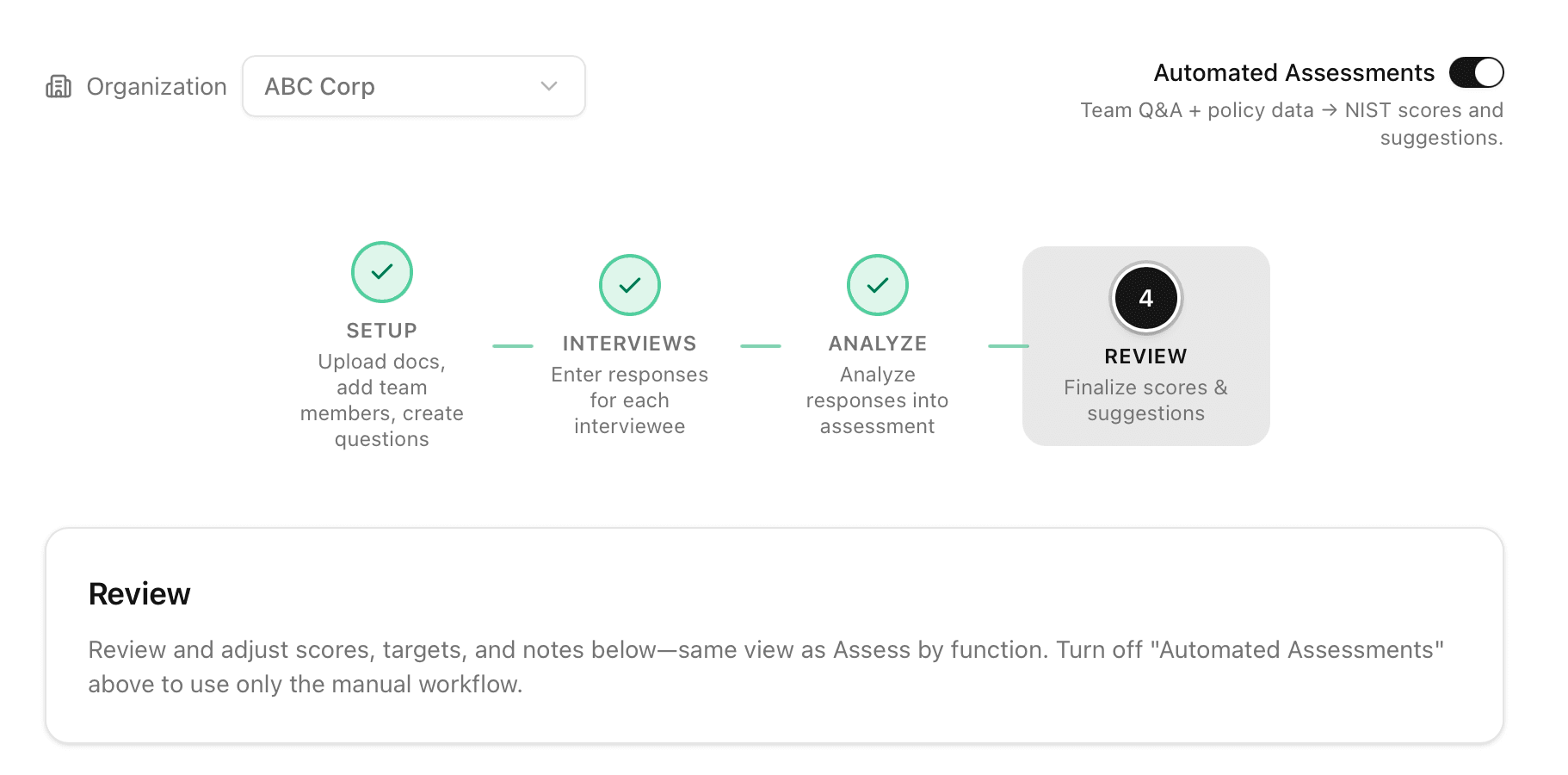Expand the organization picker to change companies
1568x775 pixels.
coord(413,85)
